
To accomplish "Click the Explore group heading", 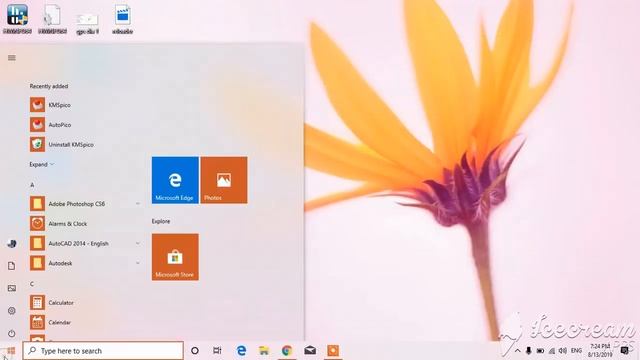I will pyautogui.click(x=161, y=221).
